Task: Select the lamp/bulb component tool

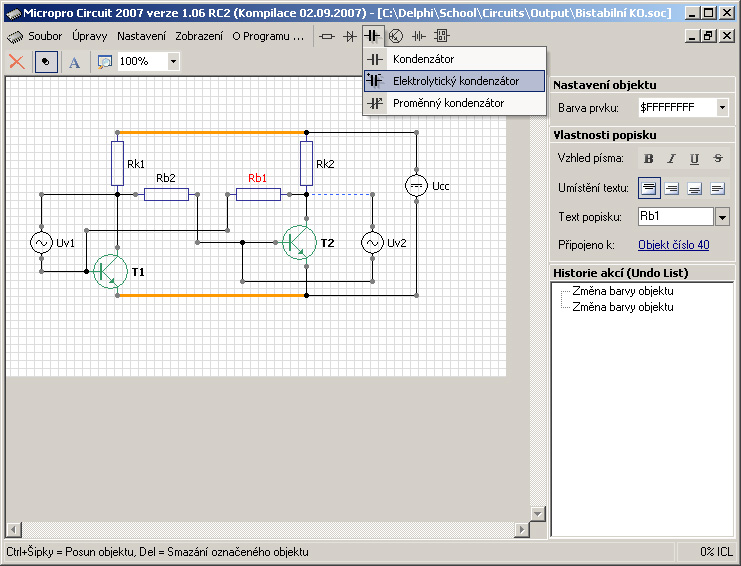Action: [396, 36]
